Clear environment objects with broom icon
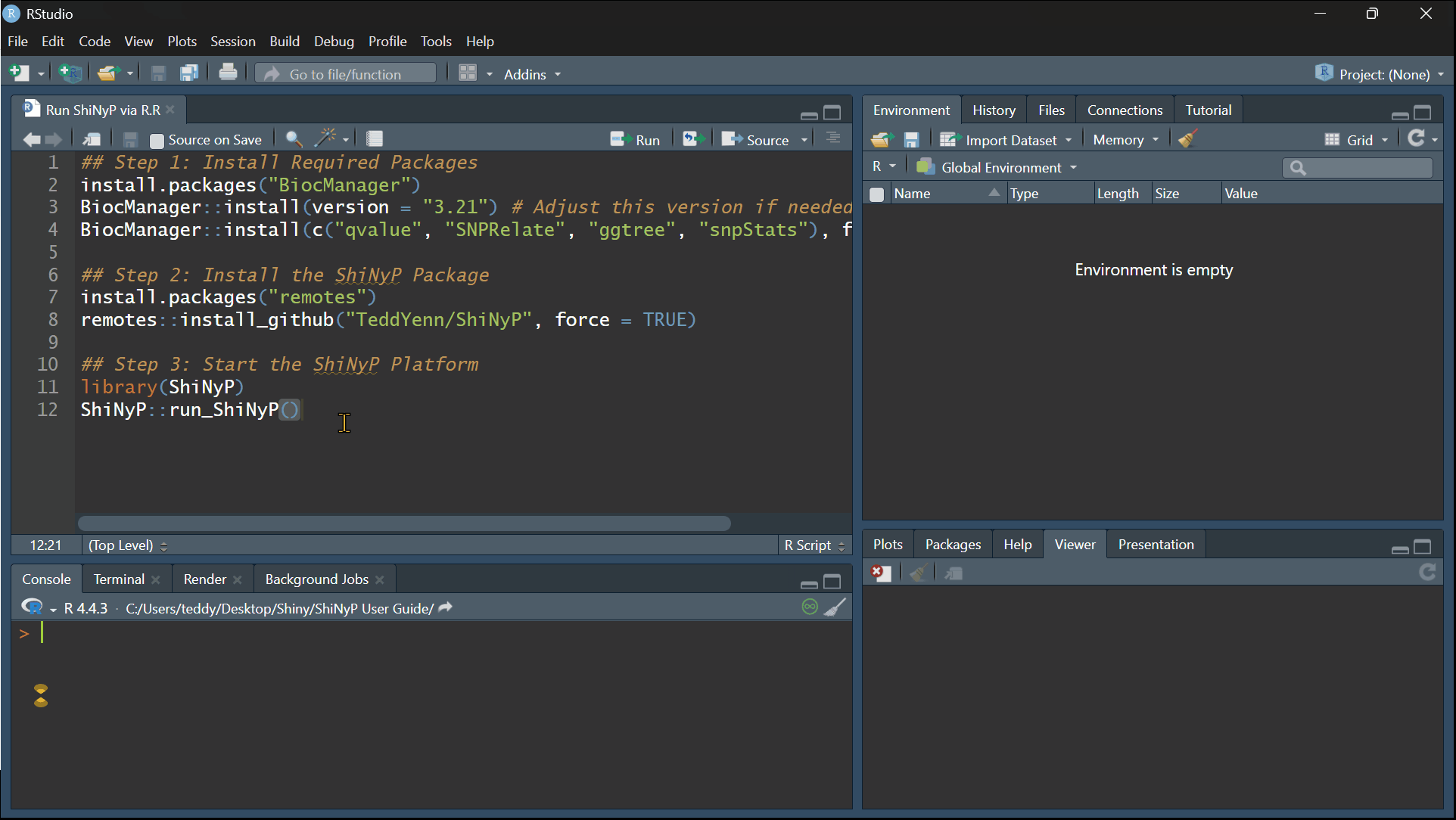 (1187, 138)
